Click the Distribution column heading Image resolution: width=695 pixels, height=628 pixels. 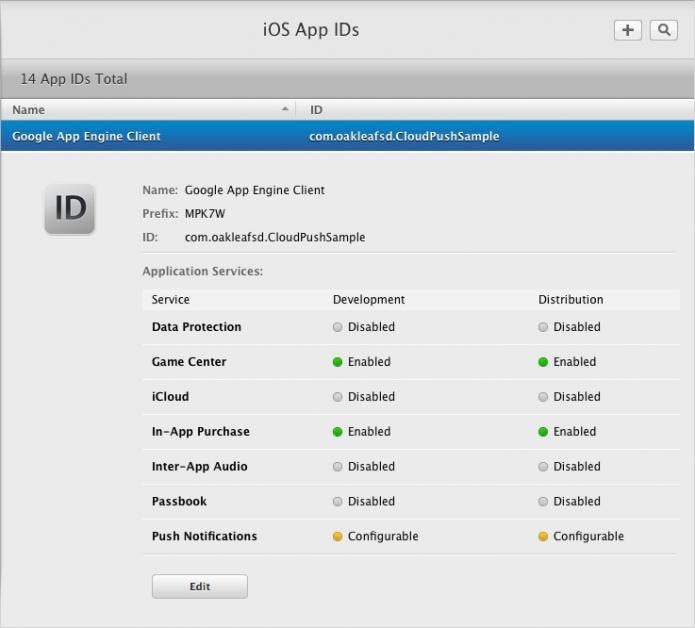(570, 300)
